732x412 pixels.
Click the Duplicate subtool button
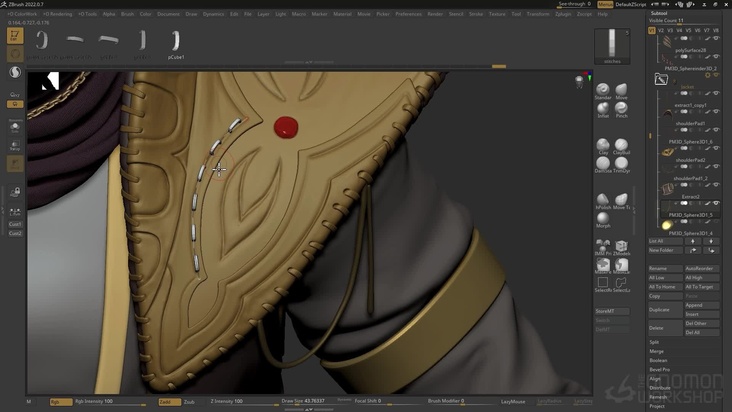[661, 309]
